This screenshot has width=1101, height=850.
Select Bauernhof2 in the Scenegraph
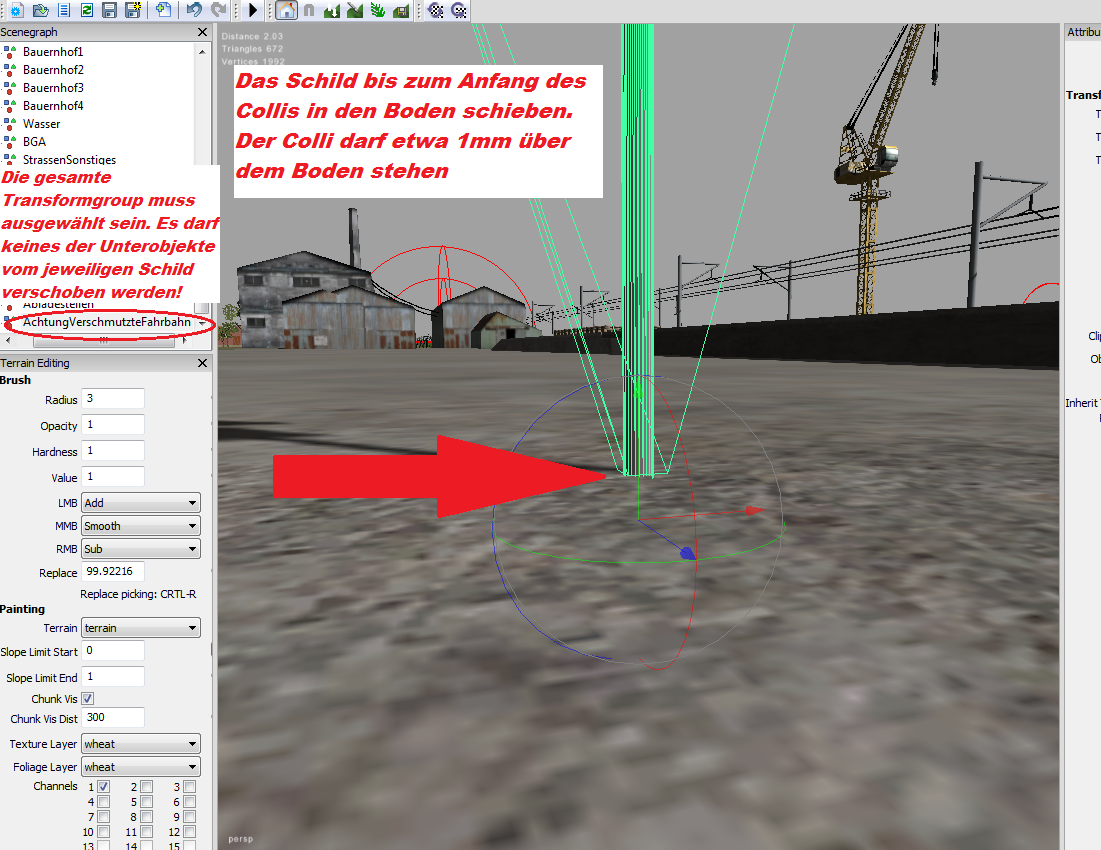[x=53, y=70]
